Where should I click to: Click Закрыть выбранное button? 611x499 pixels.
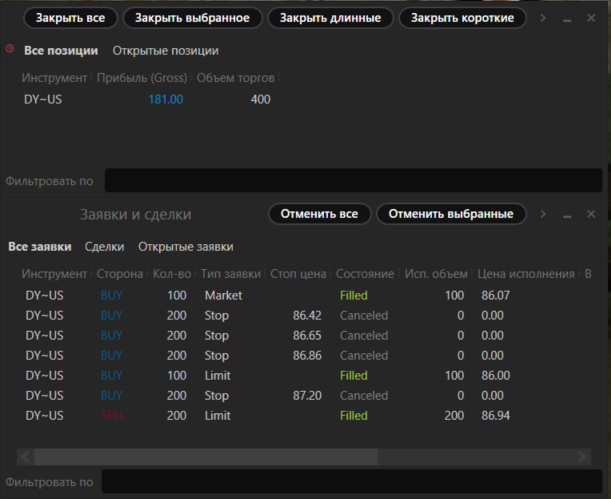pos(195,18)
